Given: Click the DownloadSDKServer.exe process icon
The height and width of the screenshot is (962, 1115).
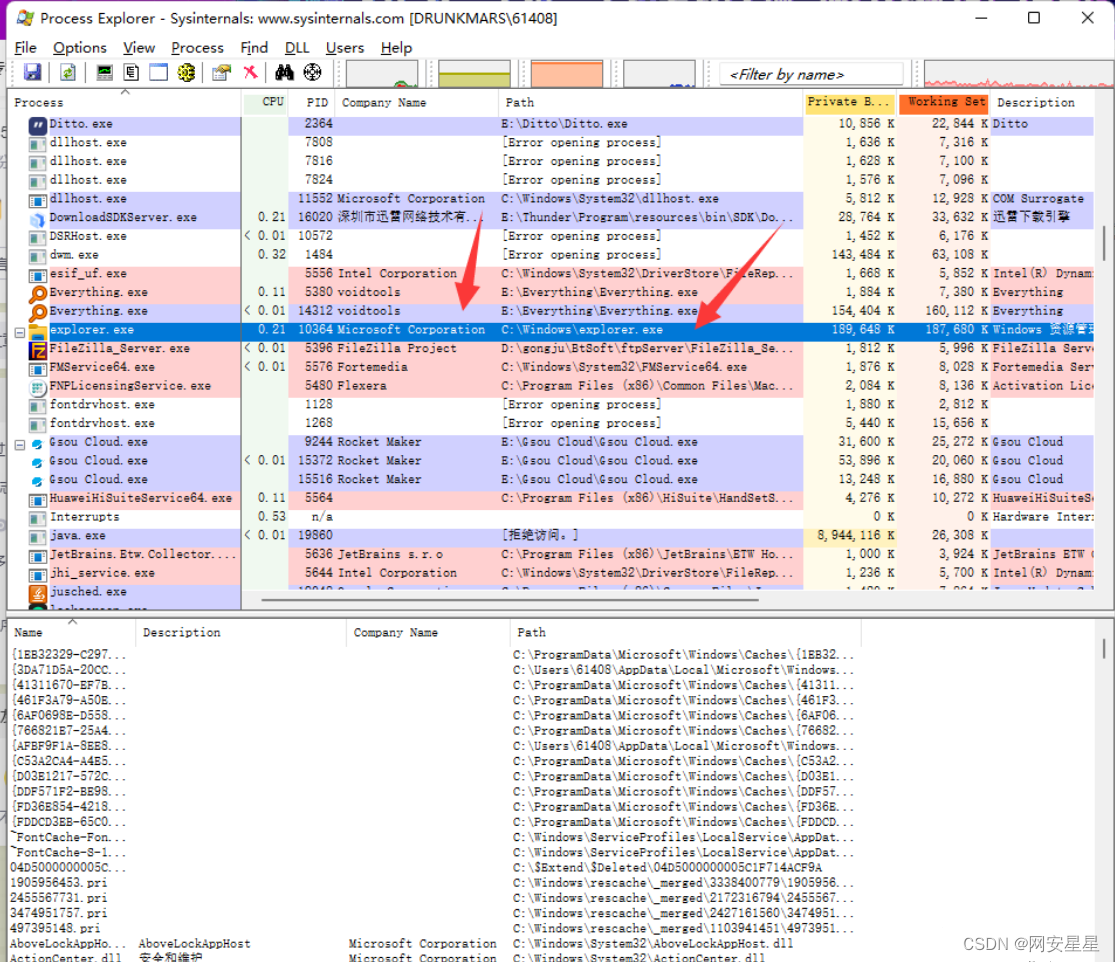Looking at the screenshot, I should coord(38,219).
